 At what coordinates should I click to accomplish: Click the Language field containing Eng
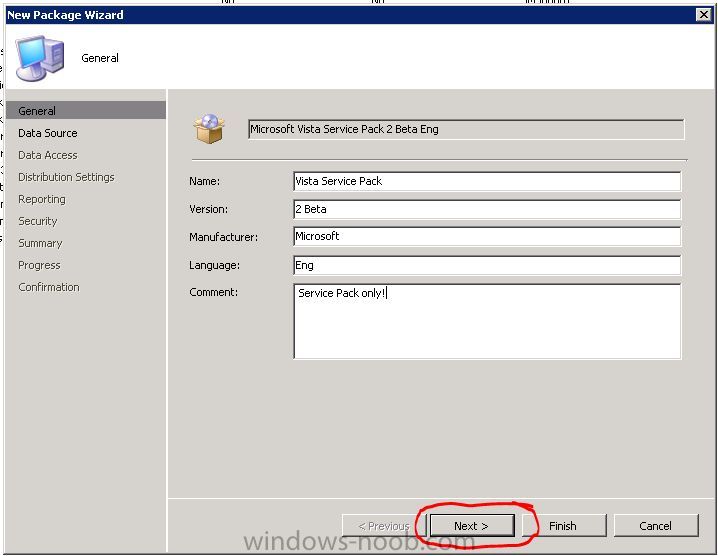coord(487,265)
